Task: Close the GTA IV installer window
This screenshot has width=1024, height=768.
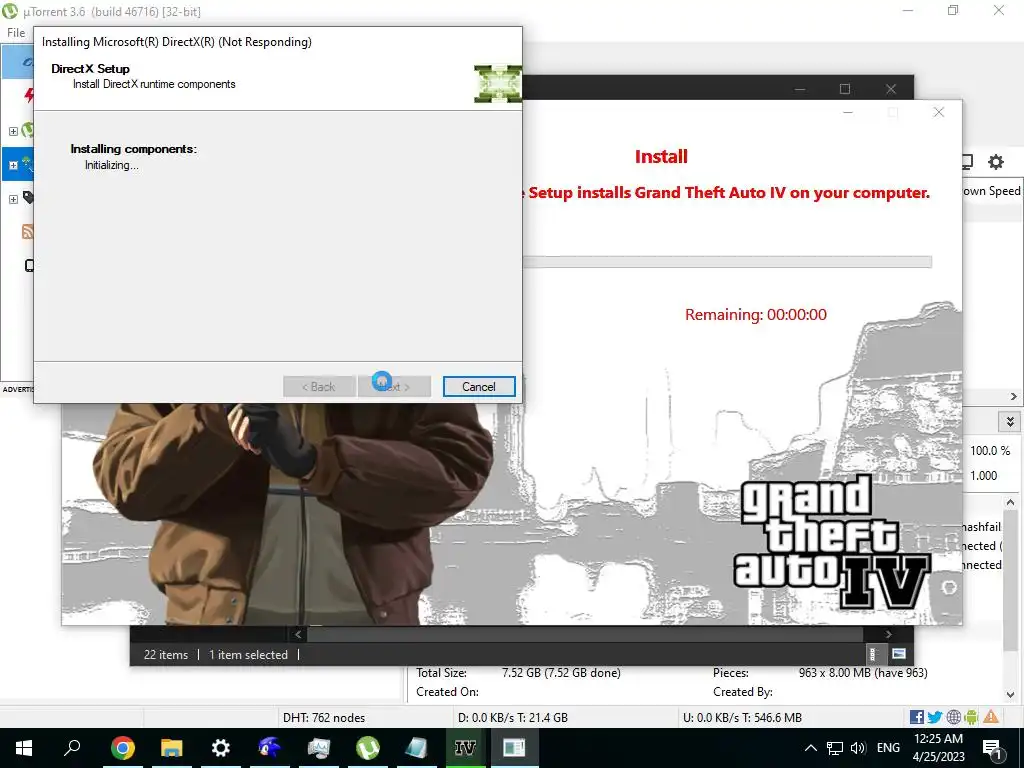Action: tap(938, 112)
